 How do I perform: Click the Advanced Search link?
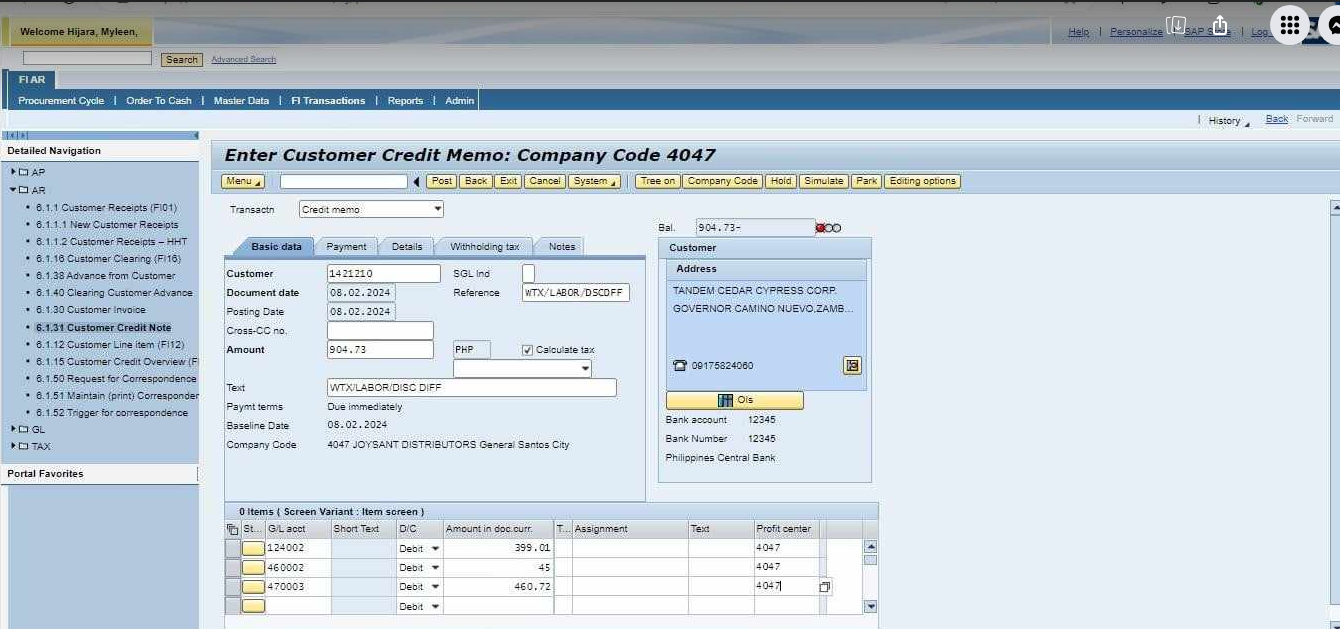point(243,59)
